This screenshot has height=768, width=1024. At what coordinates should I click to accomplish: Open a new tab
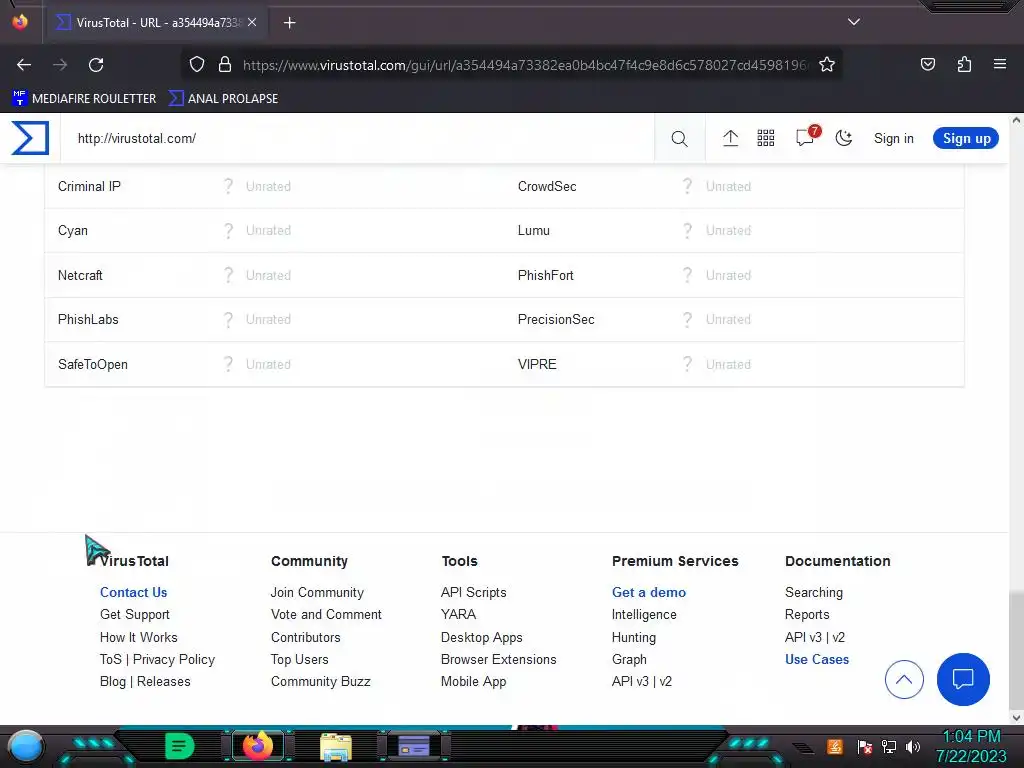pyautogui.click(x=289, y=23)
